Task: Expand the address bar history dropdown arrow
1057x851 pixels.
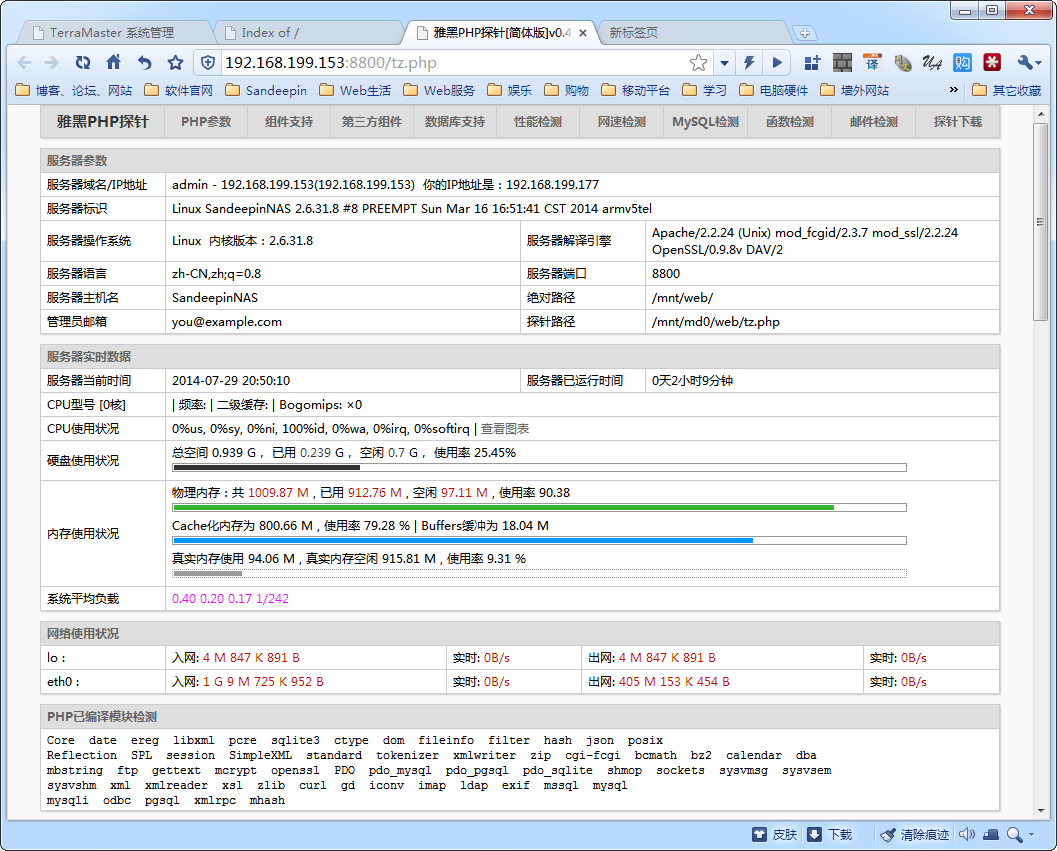Action: pos(724,63)
